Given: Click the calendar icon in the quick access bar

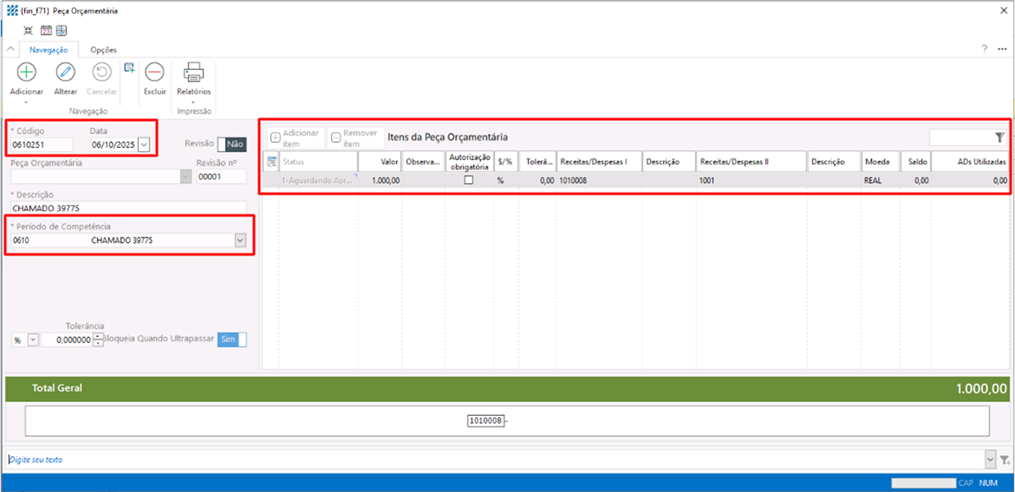Looking at the screenshot, I should pyautogui.click(x=46, y=31).
